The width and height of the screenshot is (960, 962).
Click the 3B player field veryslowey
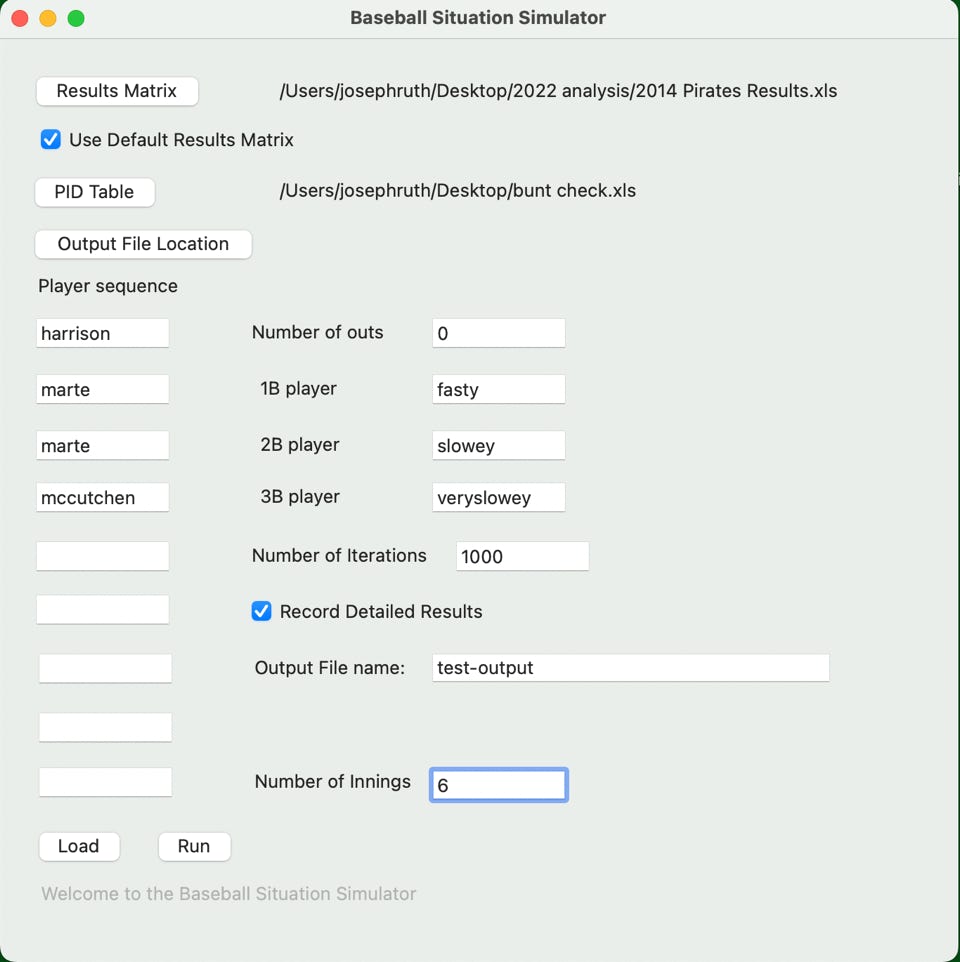coord(499,498)
